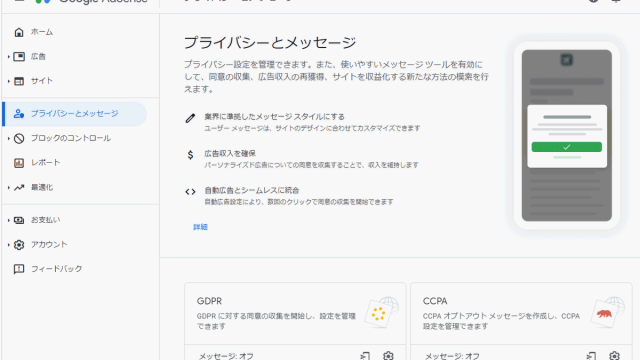Expand the サイト menu arrow
Screen dimensions: 640x360
[x=9, y=81]
